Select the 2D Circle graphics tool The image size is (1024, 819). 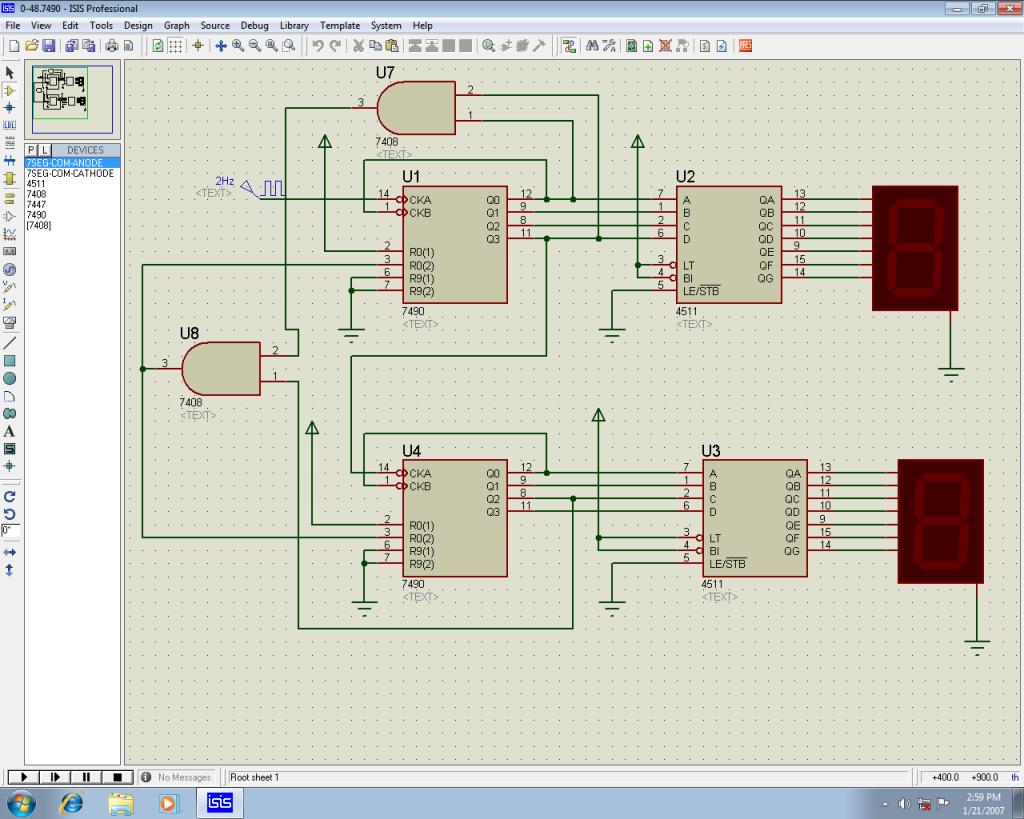9,378
